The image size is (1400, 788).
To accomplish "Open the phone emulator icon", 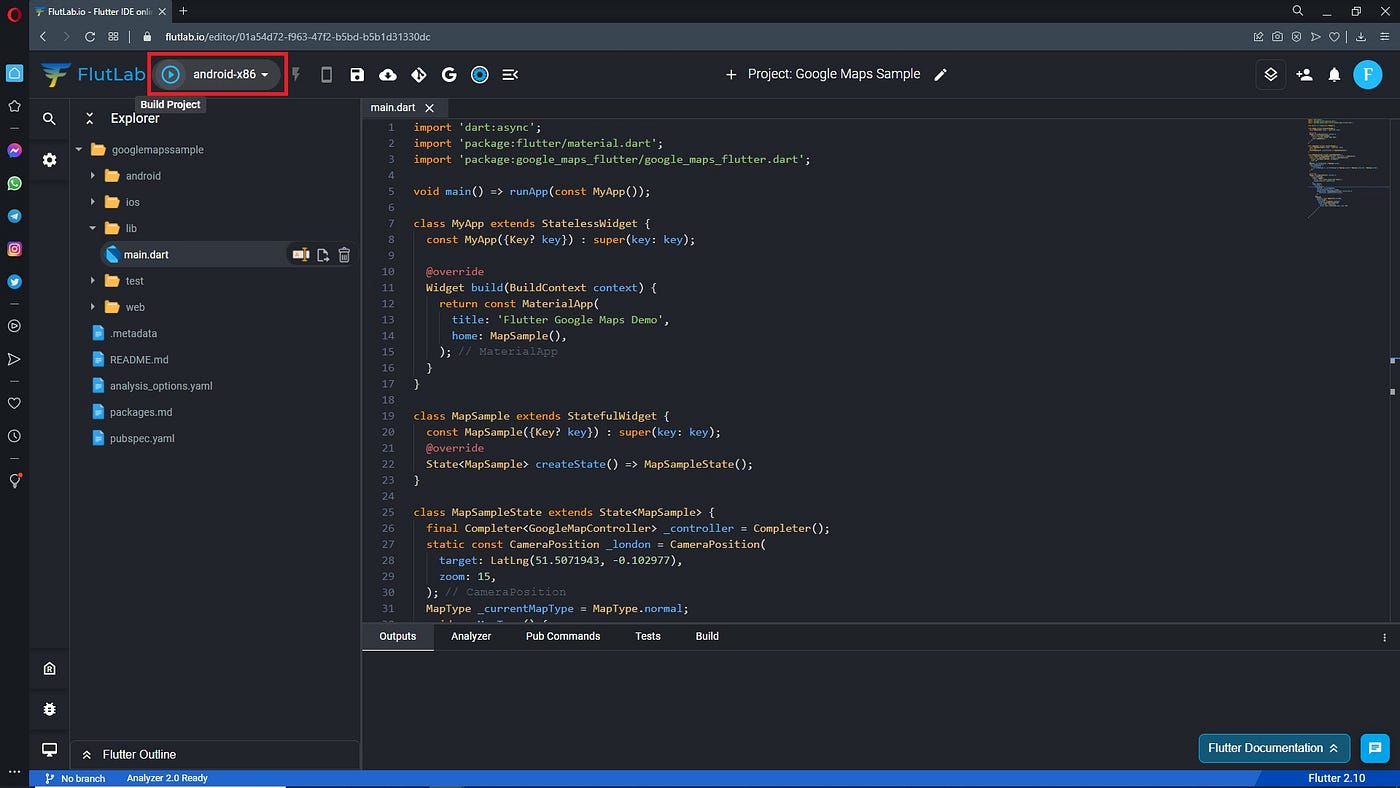I will tap(326, 74).
